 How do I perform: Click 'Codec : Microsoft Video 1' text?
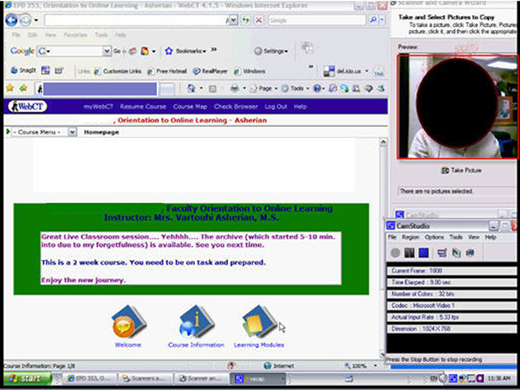tap(423, 305)
